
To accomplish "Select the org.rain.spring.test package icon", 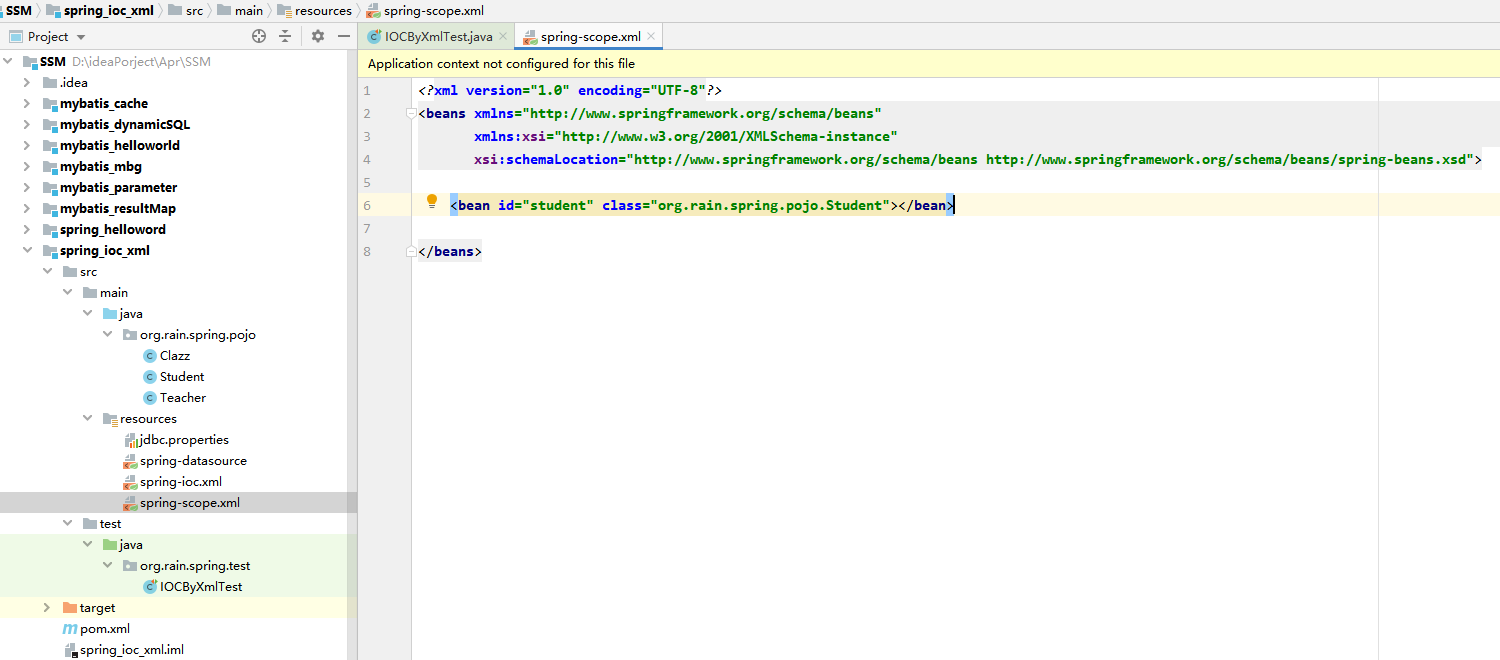I will 130,566.
